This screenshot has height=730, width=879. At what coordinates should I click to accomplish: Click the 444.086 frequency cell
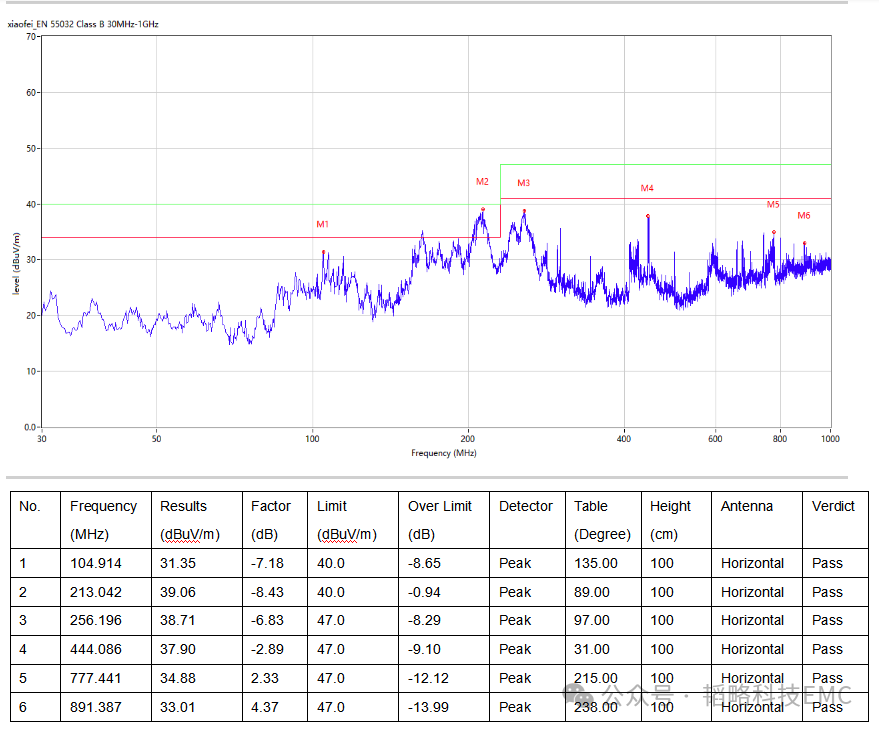pyautogui.click(x=96, y=649)
